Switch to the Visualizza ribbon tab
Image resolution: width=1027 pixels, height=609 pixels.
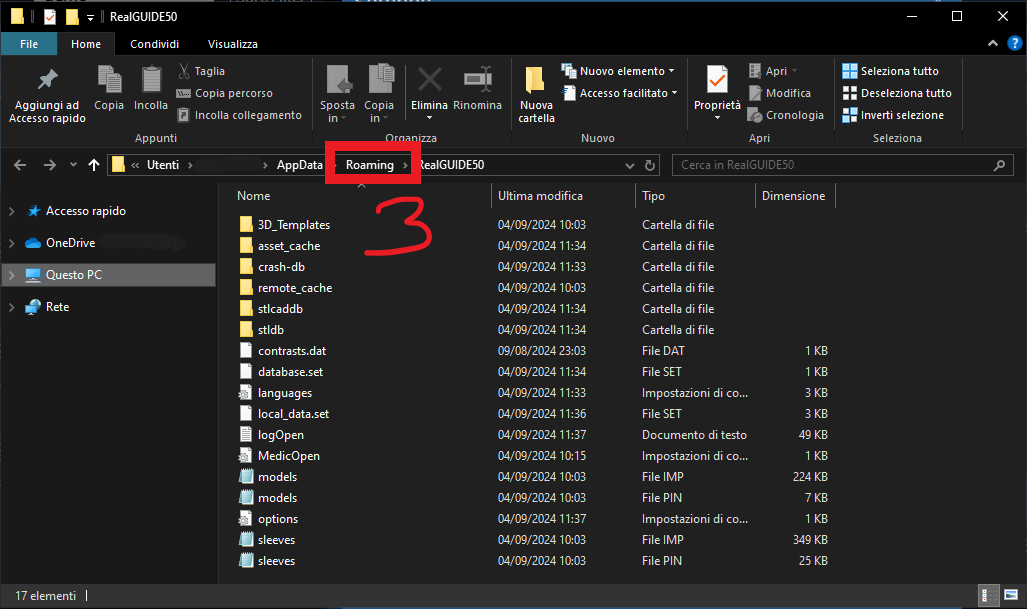tap(232, 44)
